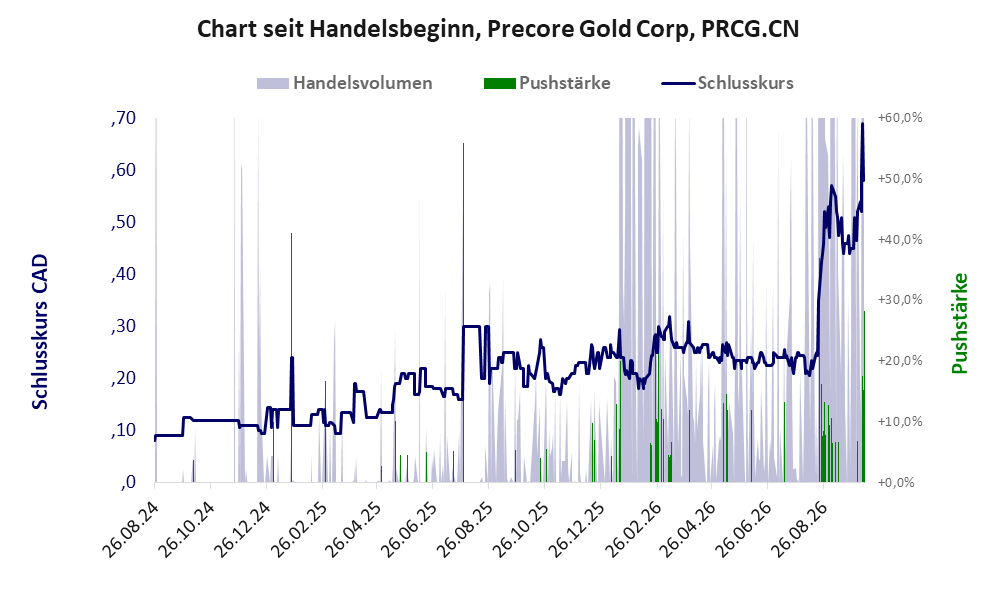The image size is (997, 590).
Task: Select the Handelsvolumen legend label
Action: click(362, 83)
